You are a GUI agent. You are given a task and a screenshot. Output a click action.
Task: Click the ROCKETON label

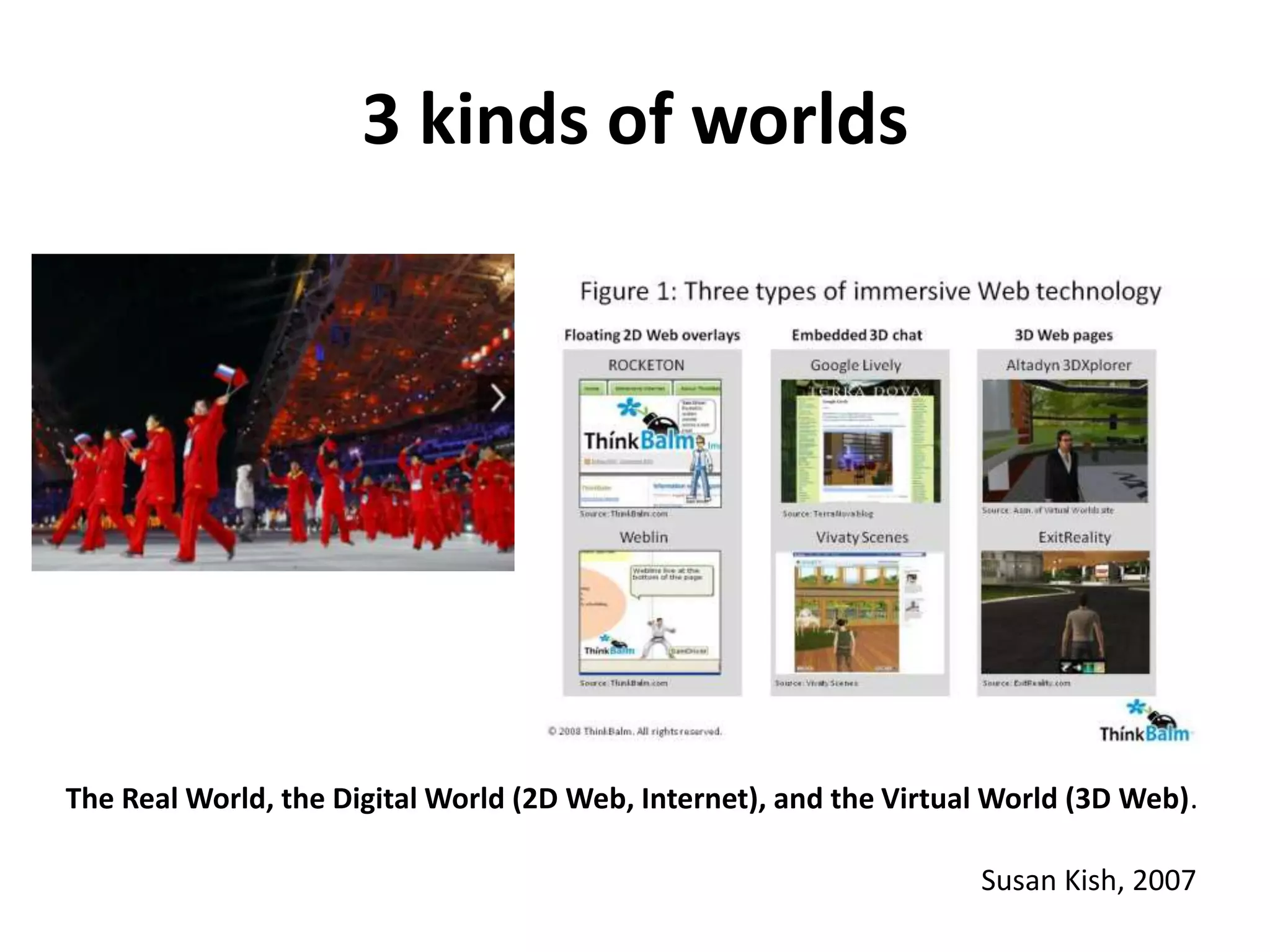[646, 365]
